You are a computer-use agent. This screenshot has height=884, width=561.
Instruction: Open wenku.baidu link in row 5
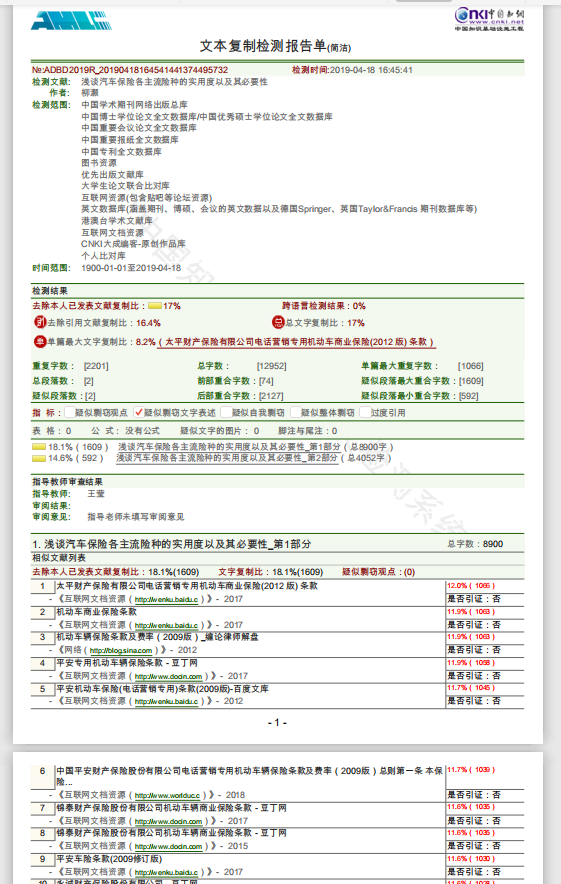pyautogui.click(x=166, y=701)
